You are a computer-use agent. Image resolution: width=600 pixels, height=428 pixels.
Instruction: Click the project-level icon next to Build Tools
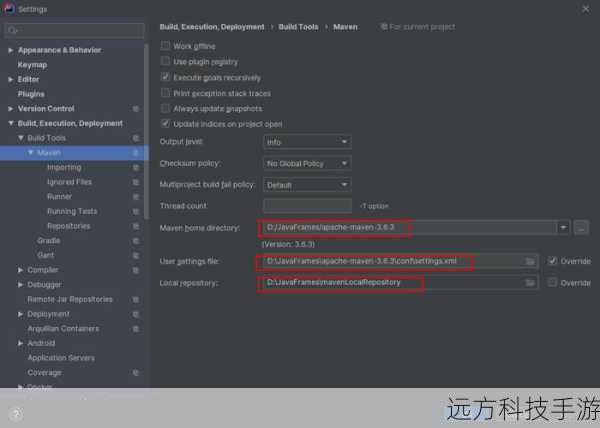tap(135, 138)
